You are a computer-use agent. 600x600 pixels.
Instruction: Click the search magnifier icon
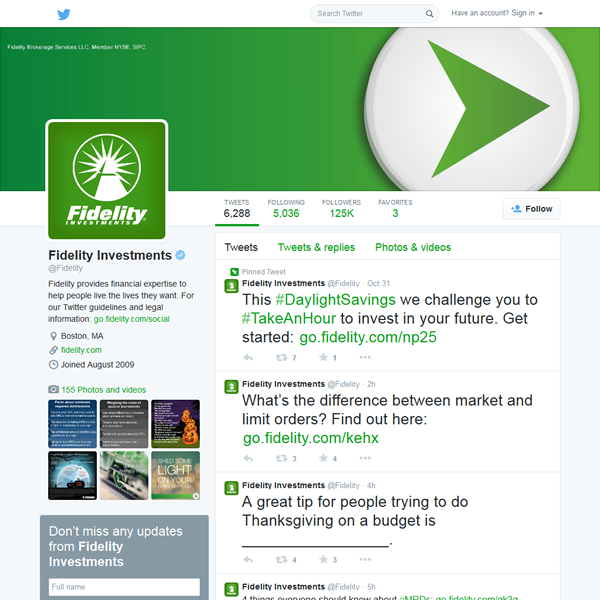click(x=429, y=14)
